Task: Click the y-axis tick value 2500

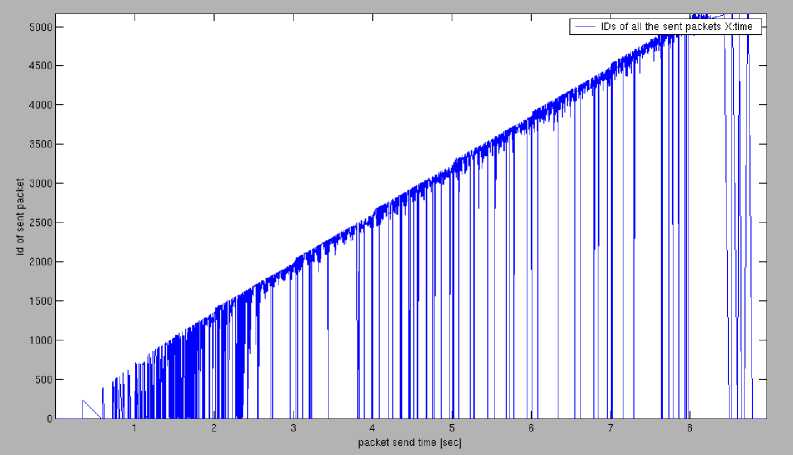Action: click(x=40, y=222)
